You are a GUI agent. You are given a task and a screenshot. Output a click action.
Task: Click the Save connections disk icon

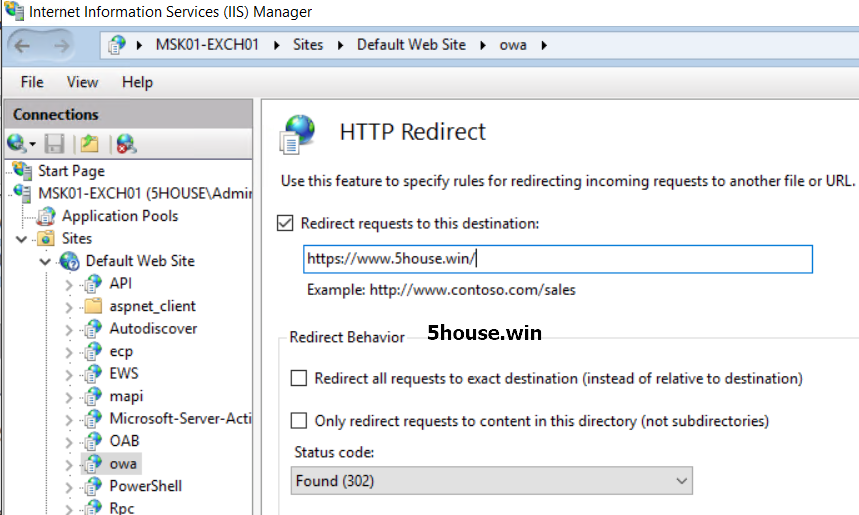click(x=55, y=144)
